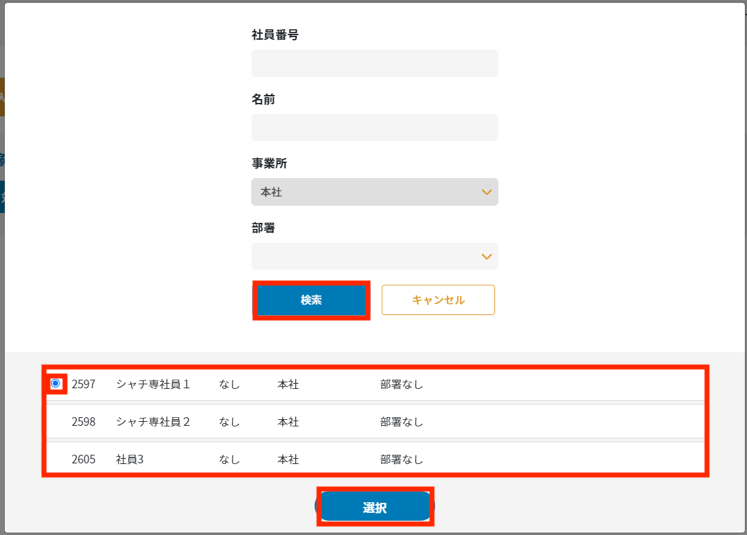Click 本社 in the 2598 row
Screen dimensions: 747x535
[288, 422]
